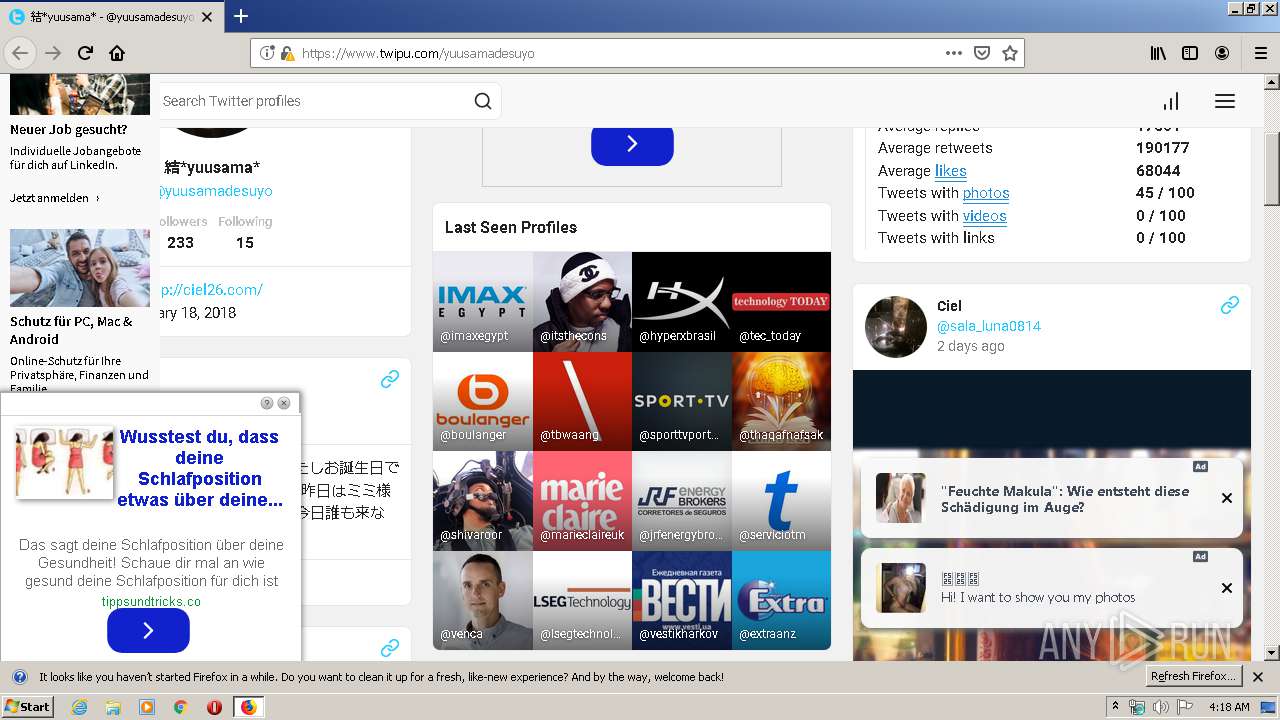Dismiss the 'Feuchte Makula' ad notification
This screenshot has width=1280, height=720.
tap(1227, 498)
